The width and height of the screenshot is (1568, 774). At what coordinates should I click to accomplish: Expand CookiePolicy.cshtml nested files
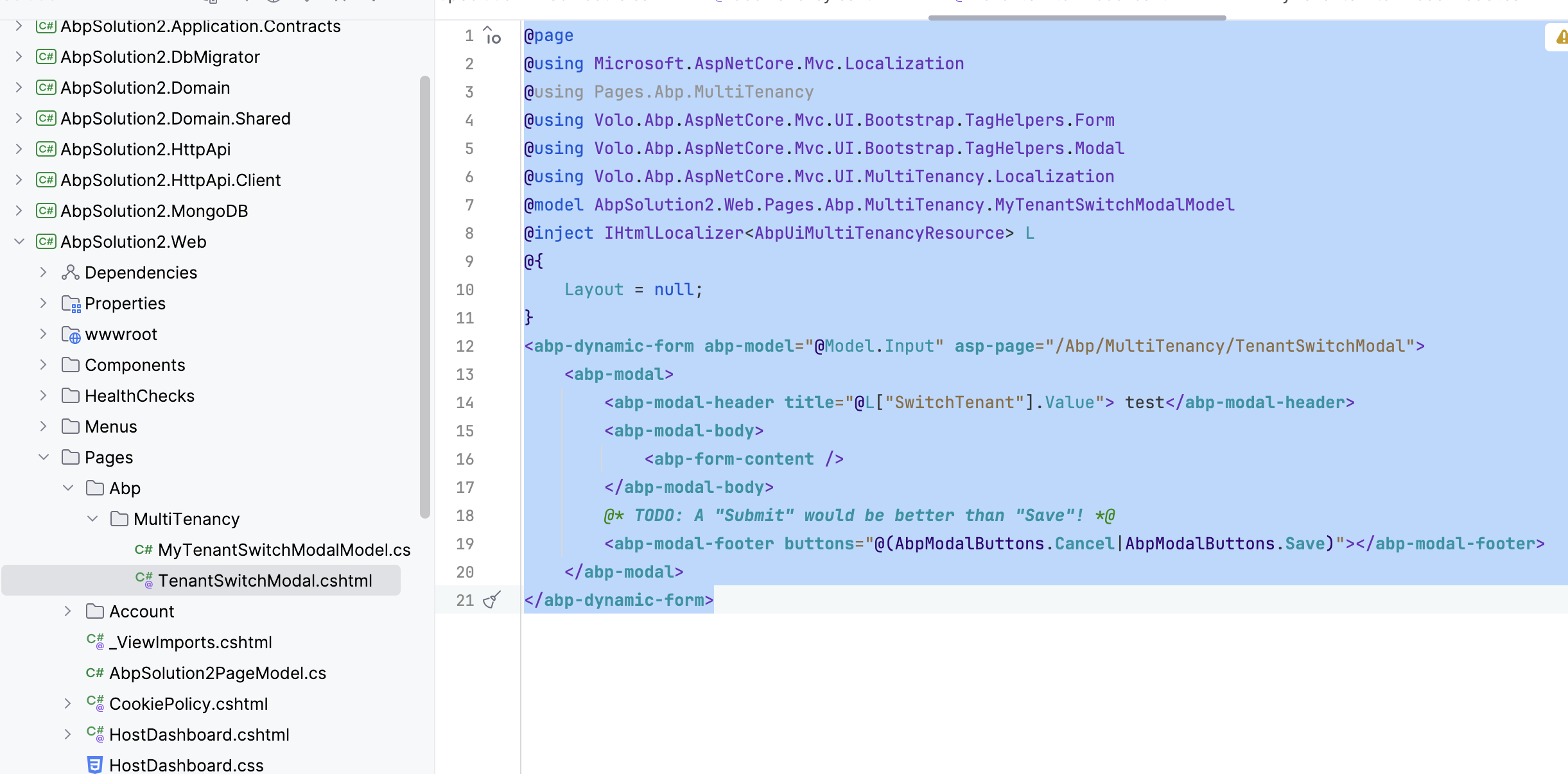[68, 704]
